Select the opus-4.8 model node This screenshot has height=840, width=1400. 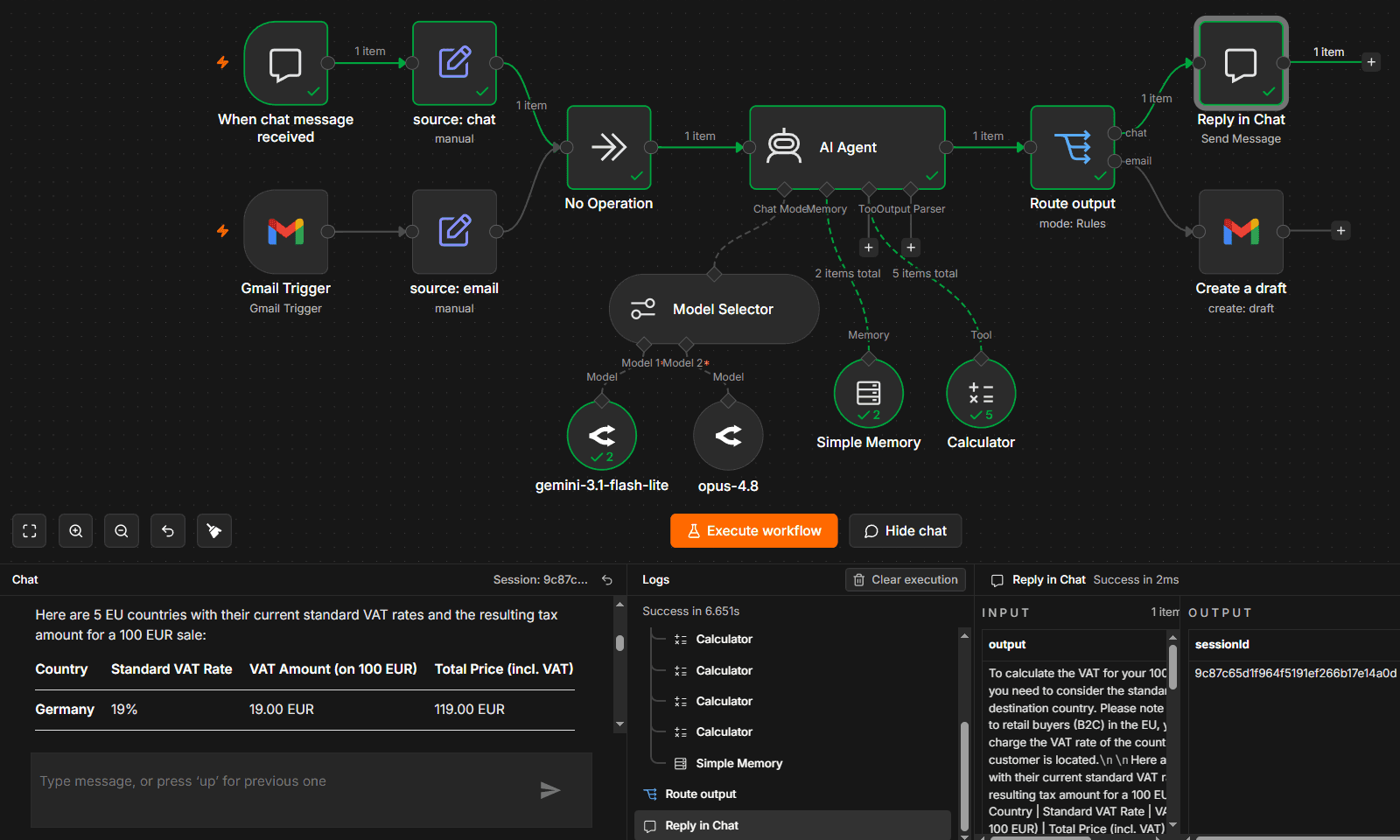[x=728, y=435]
